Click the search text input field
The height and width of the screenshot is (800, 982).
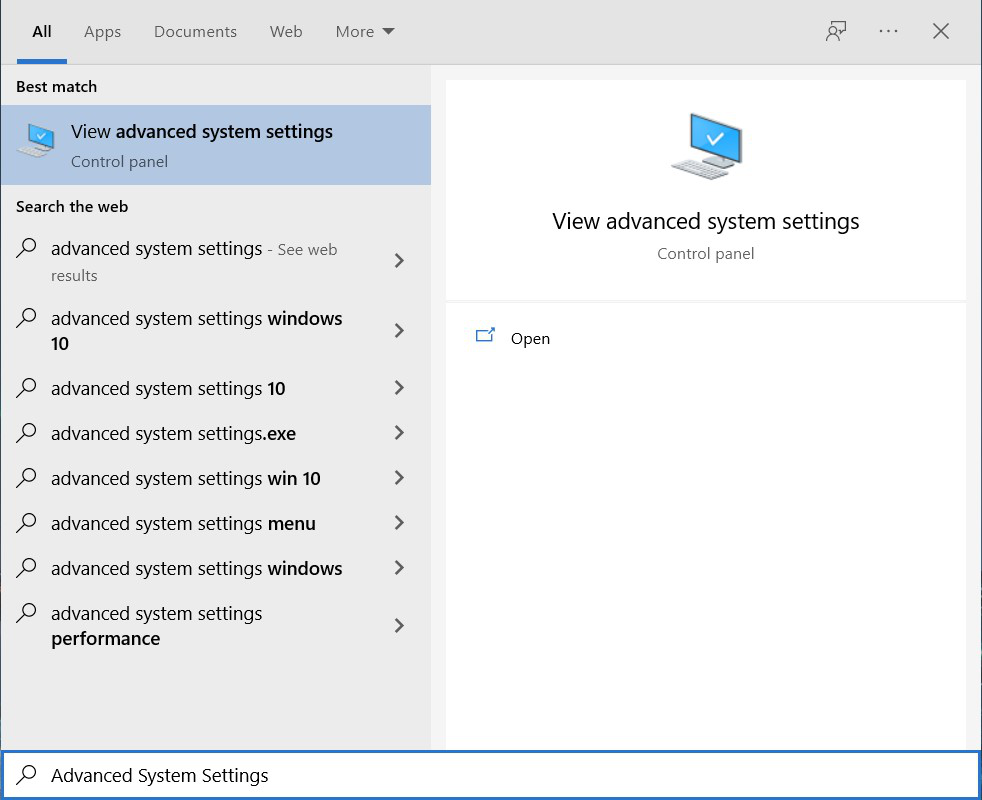pyautogui.click(x=500, y=775)
